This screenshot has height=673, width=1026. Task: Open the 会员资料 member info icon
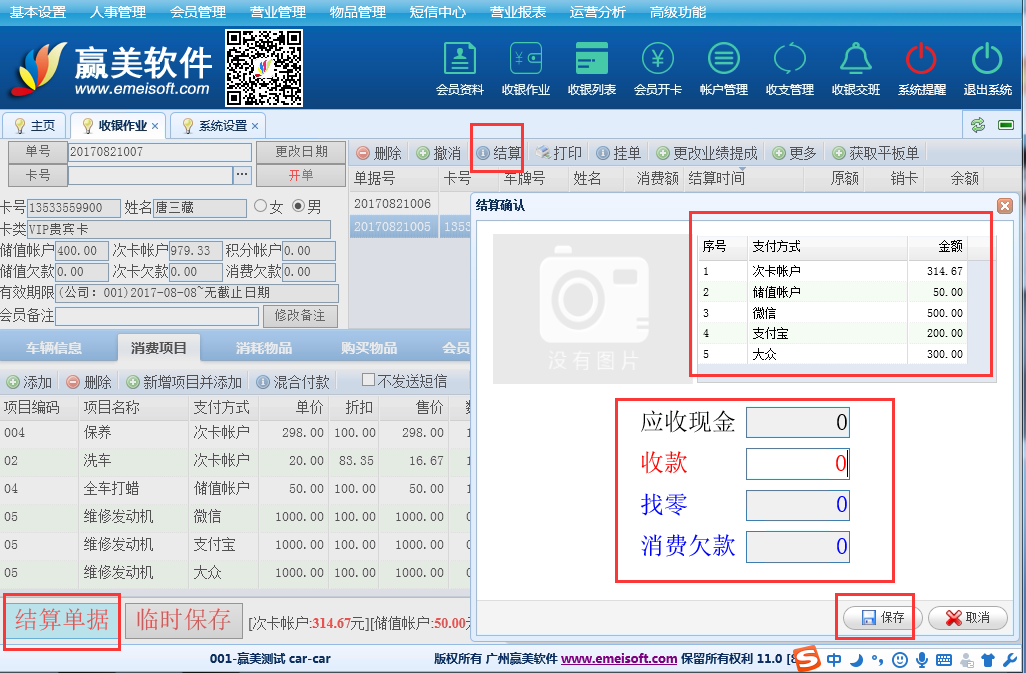tap(460, 68)
